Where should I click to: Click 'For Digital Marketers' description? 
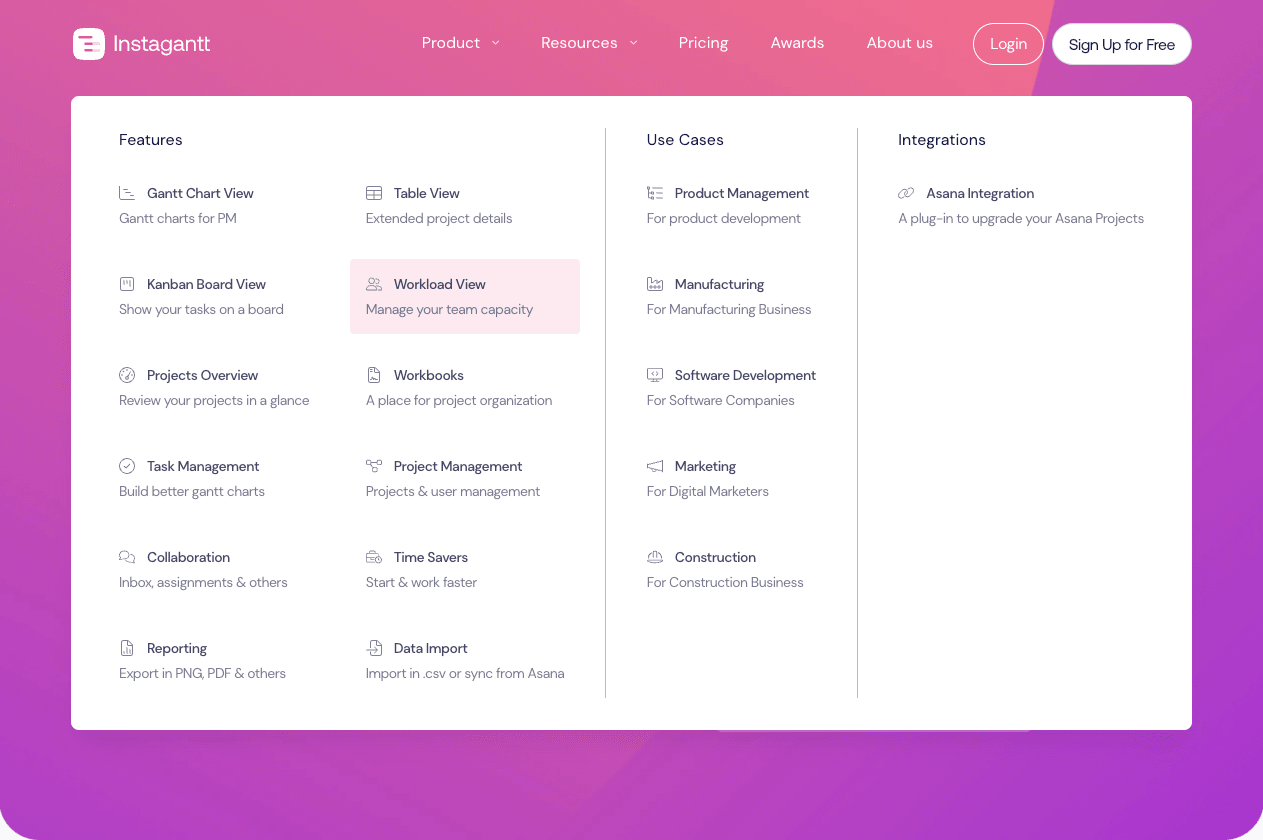pyautogui.click(x=708, y=491)
